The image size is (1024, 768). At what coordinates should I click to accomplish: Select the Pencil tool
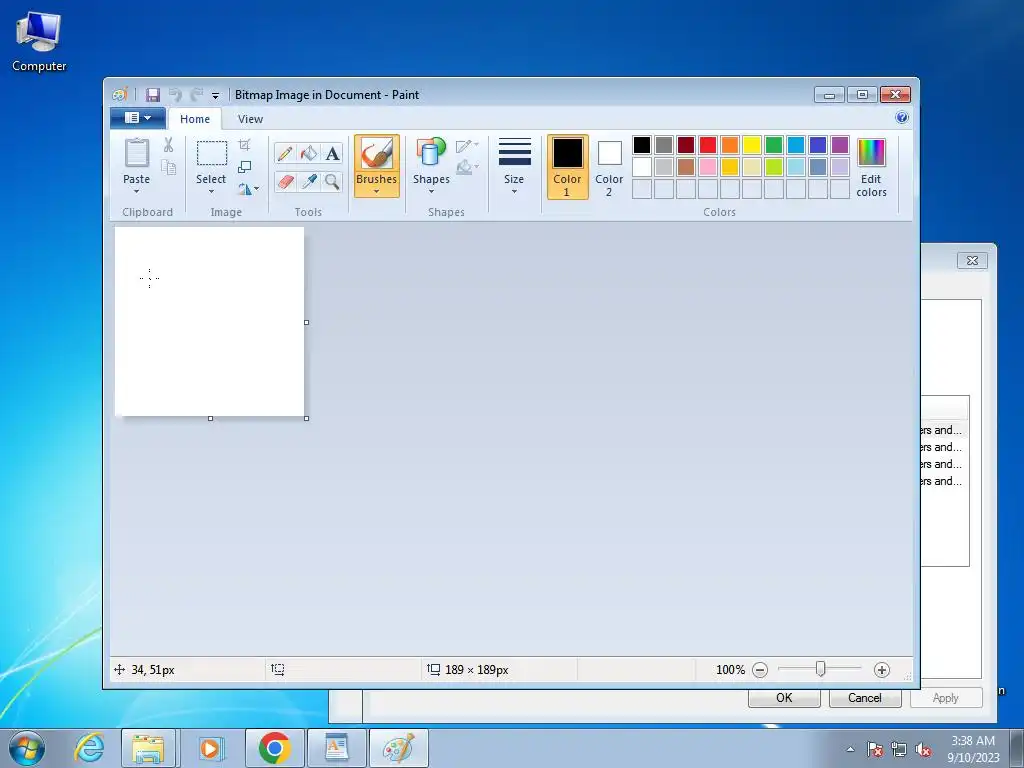[x=285, y=153]
